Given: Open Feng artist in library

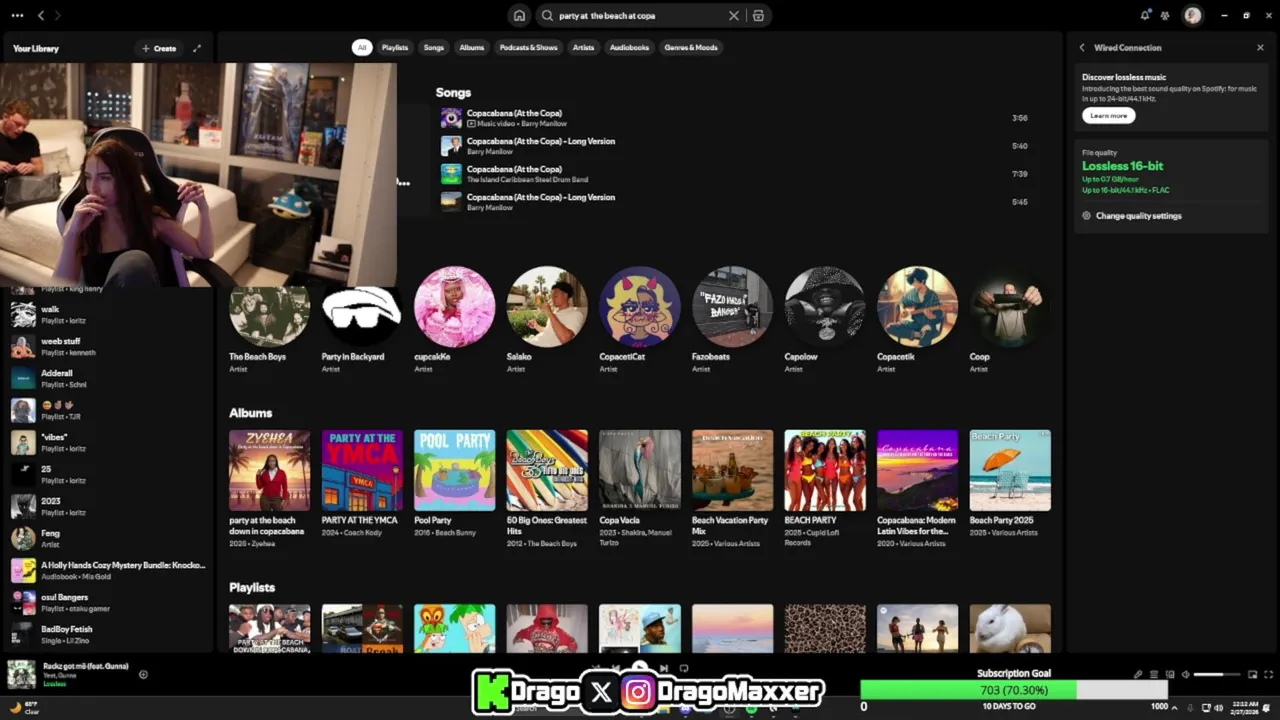Looking at the screenshot, I should click(108, 538).
